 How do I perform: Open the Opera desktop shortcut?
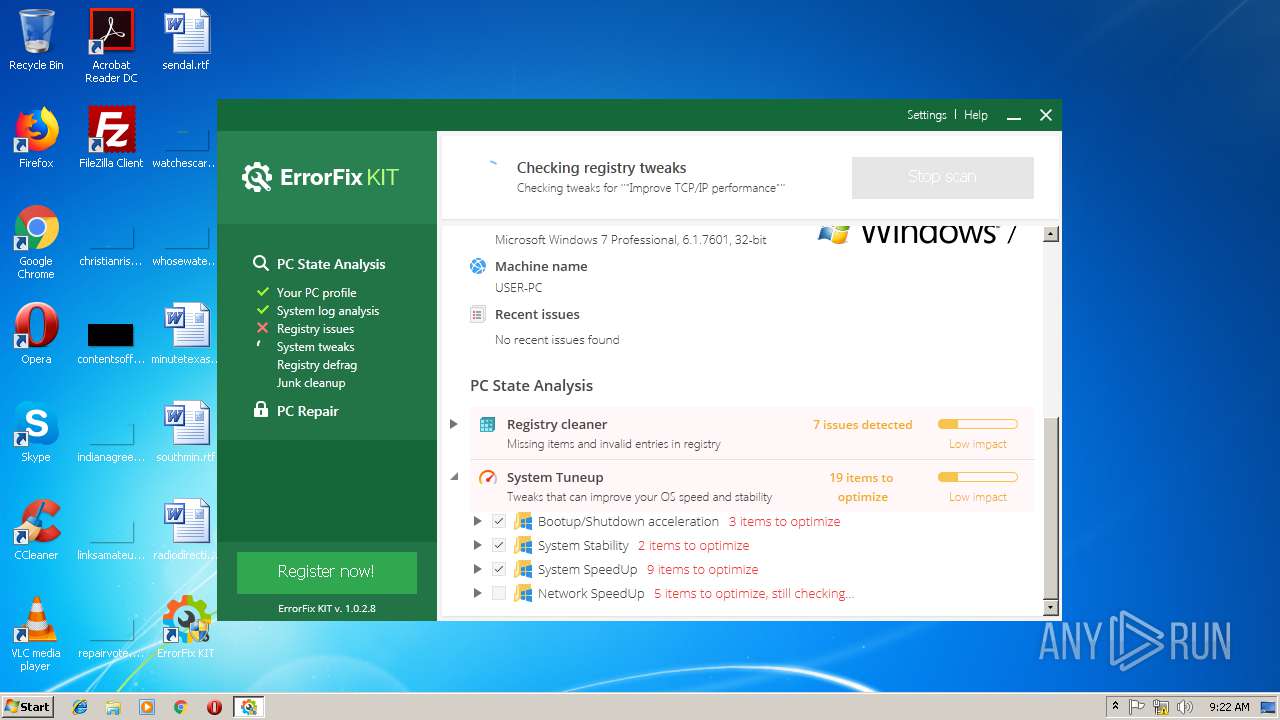[36, 334]
